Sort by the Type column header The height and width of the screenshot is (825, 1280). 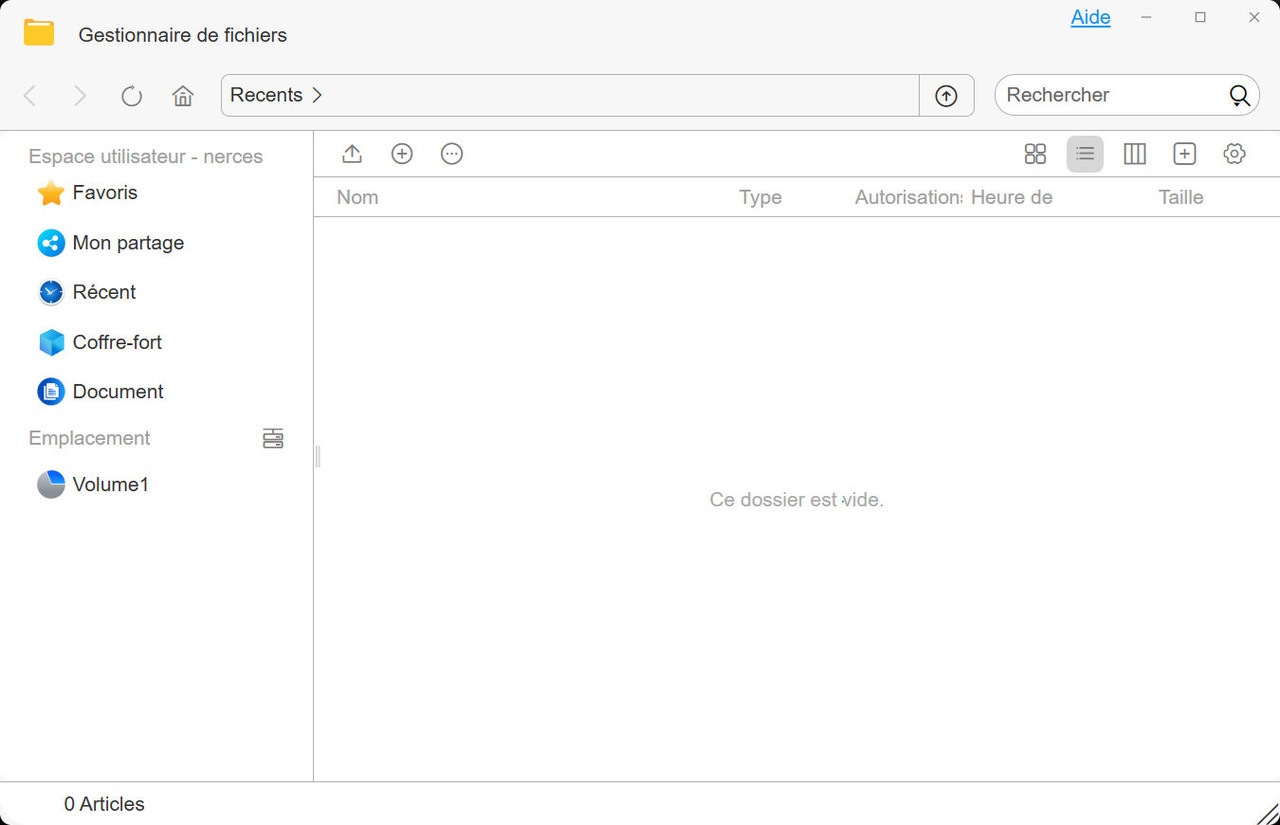(760, 197)
